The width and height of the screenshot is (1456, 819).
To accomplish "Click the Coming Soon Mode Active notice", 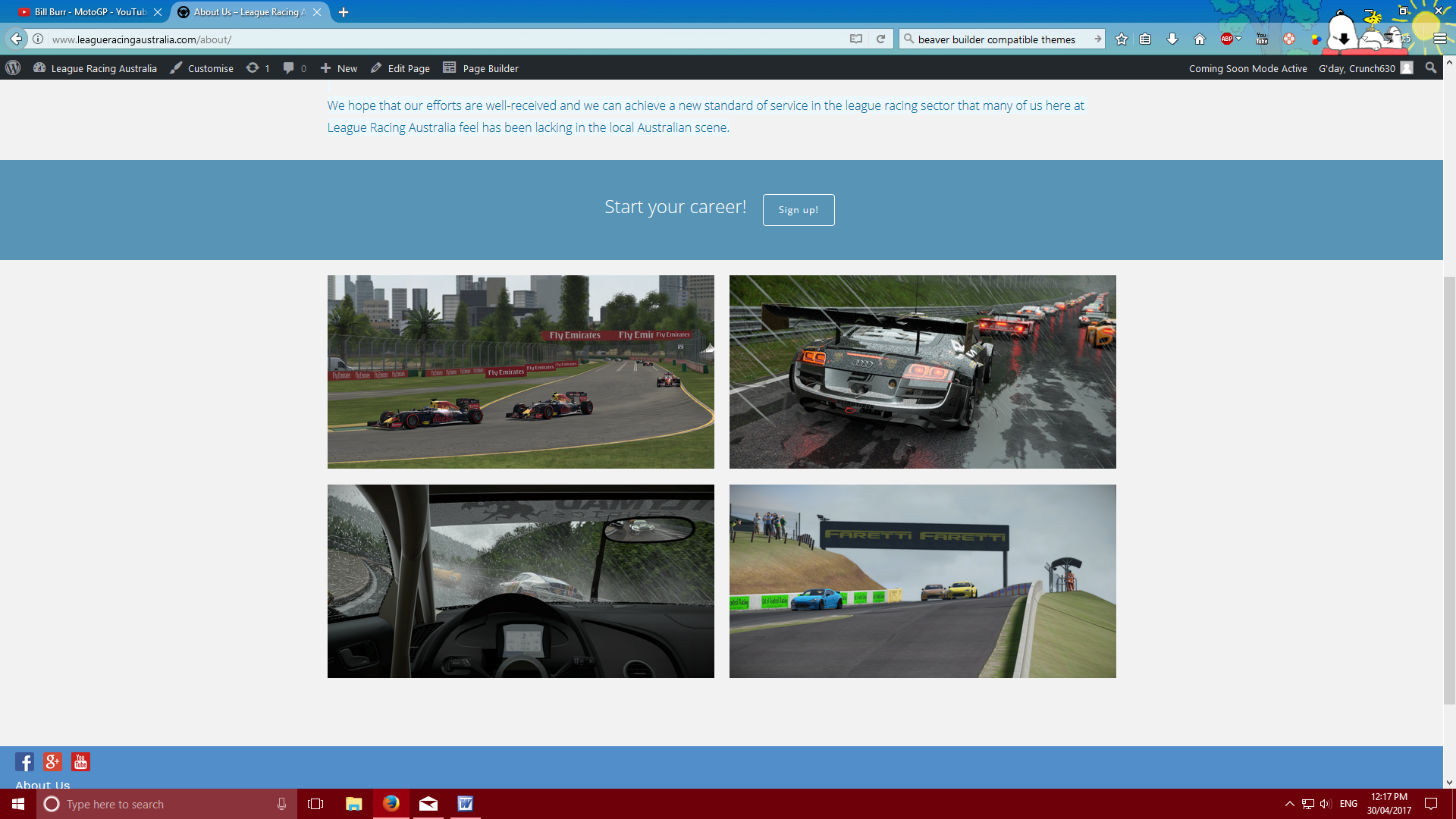I will click(x=1247, y=68).
